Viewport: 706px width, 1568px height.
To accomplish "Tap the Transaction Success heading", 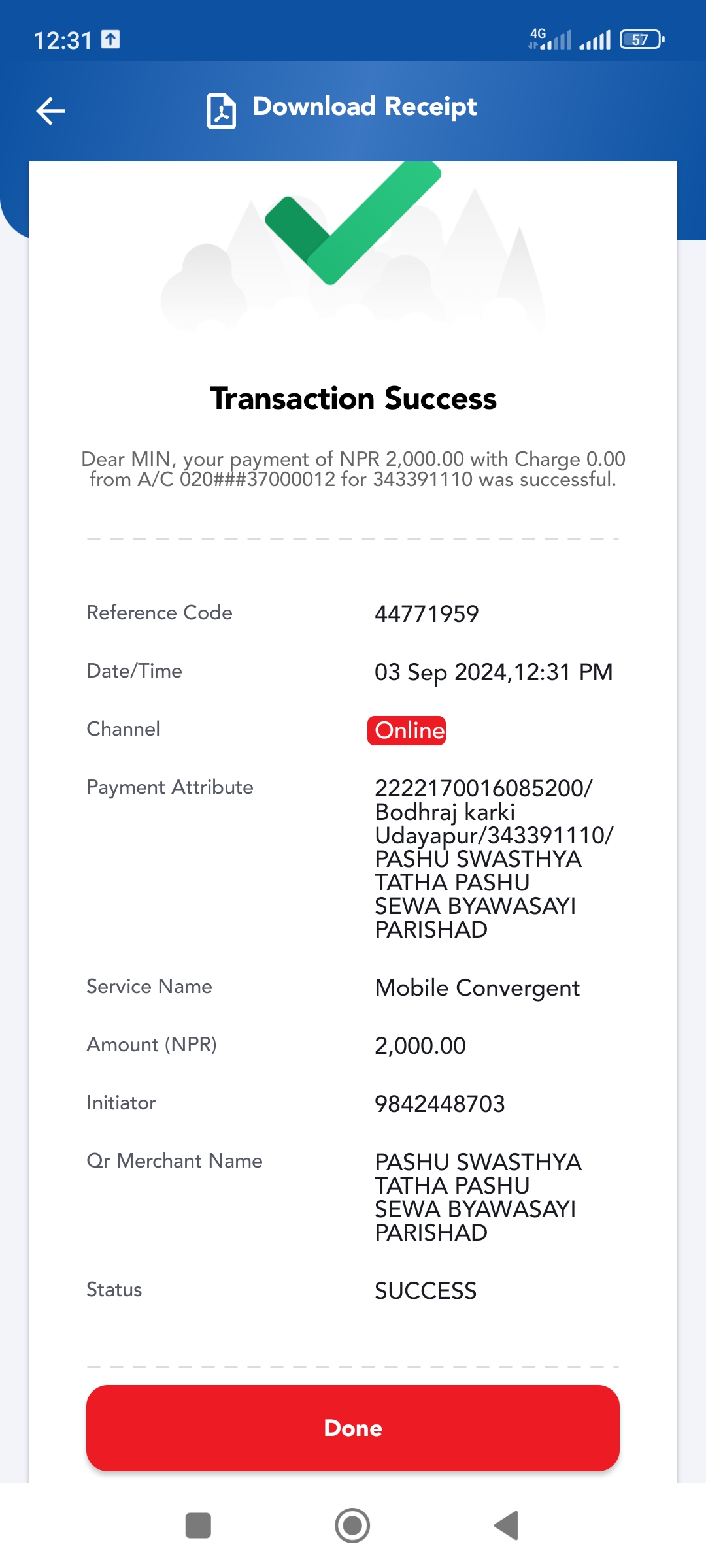I will pyautogui.click(x=353, y=399).
